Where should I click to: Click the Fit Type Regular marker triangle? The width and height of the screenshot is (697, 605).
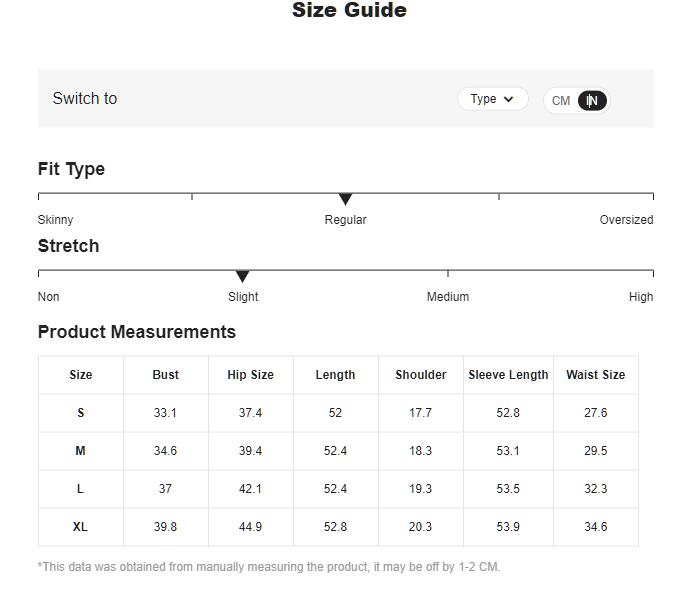345,199
